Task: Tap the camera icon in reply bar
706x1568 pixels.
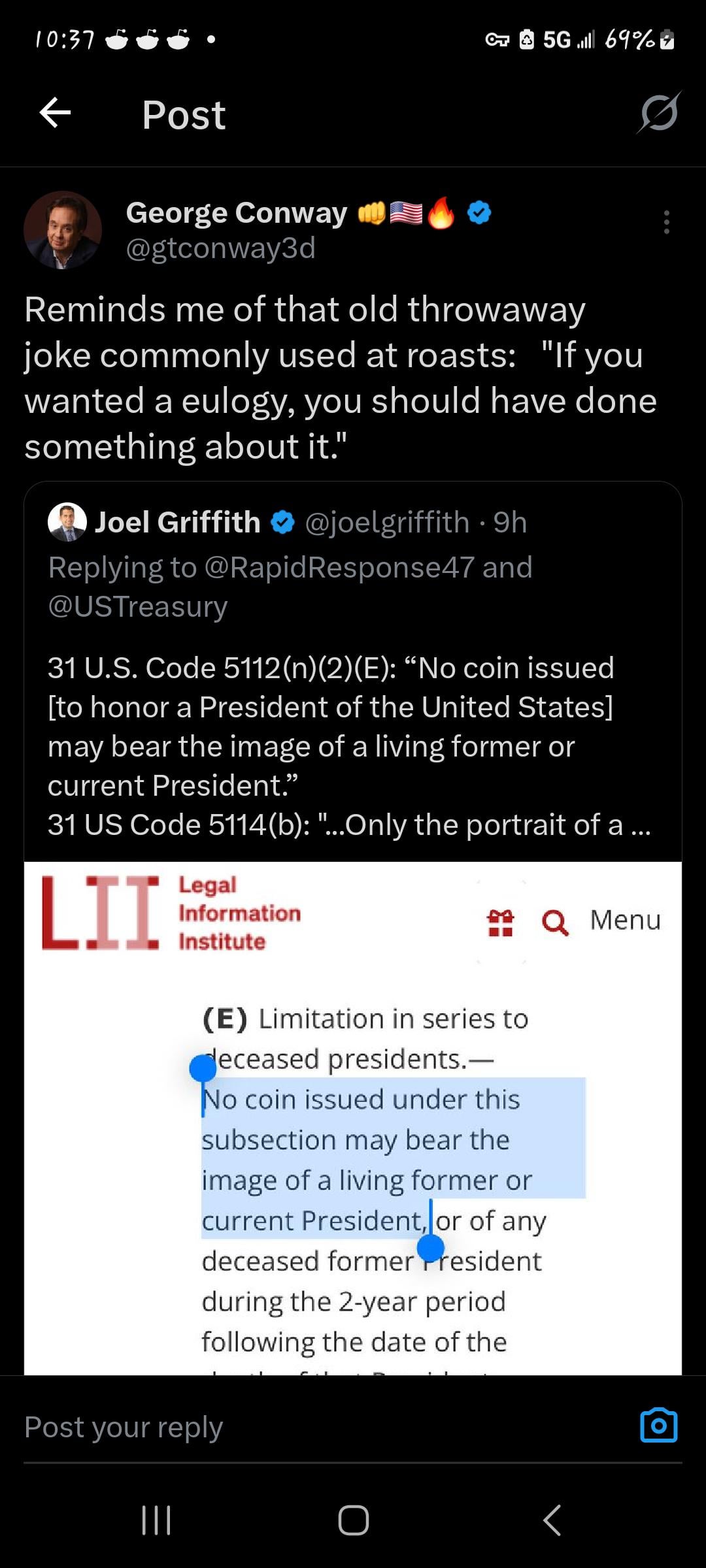Action: coord(658,1425)
